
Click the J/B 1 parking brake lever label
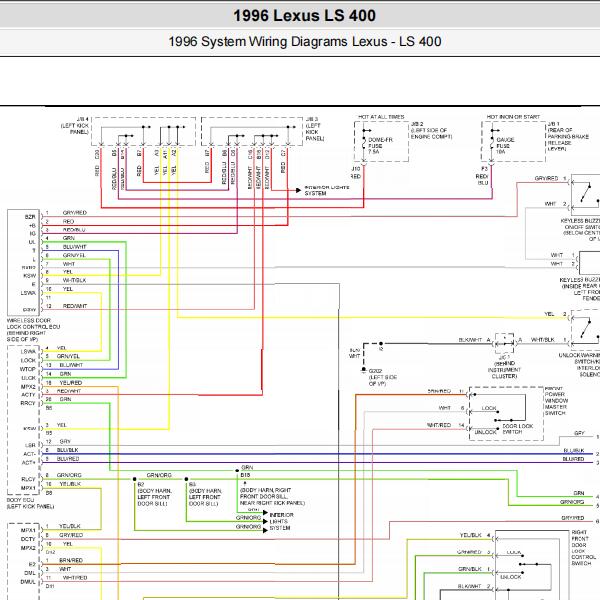point(568,137)
